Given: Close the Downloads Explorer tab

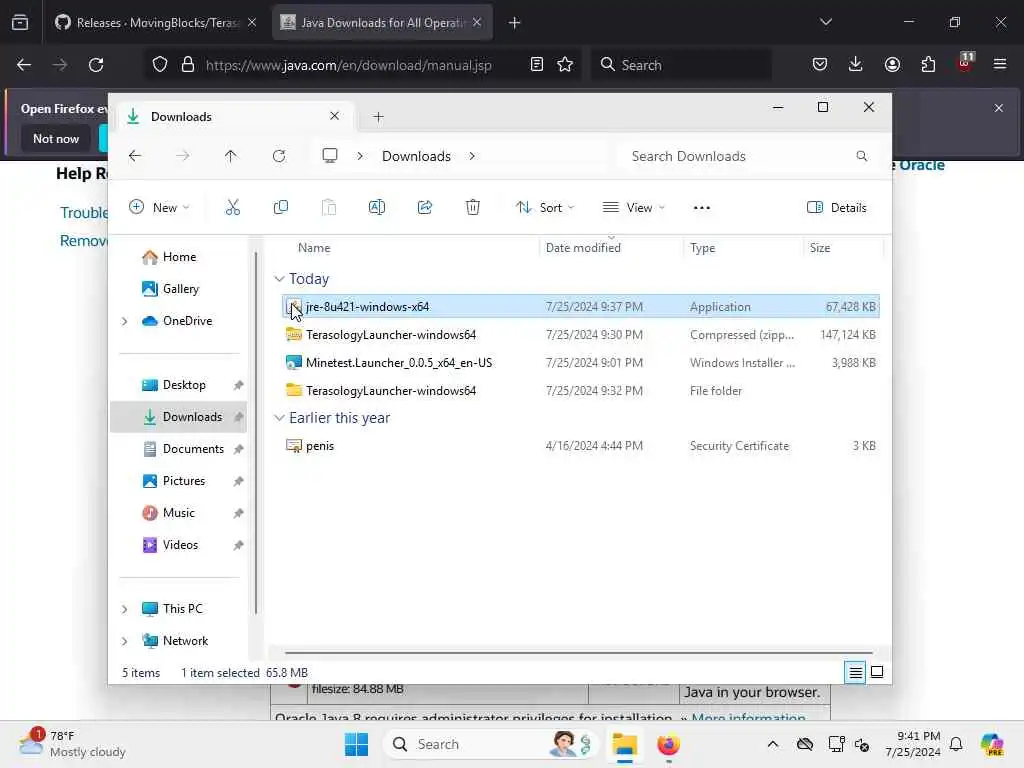Looking at the screenshot, I should pos(334,116).
